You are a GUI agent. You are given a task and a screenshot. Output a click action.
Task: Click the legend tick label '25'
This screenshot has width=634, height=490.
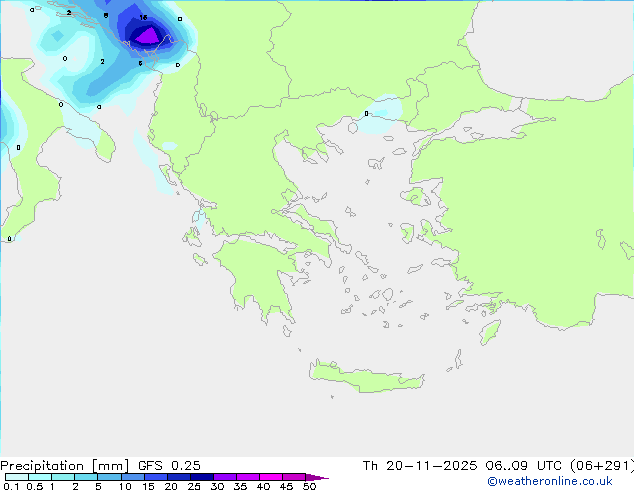click(x=194, y=486)
